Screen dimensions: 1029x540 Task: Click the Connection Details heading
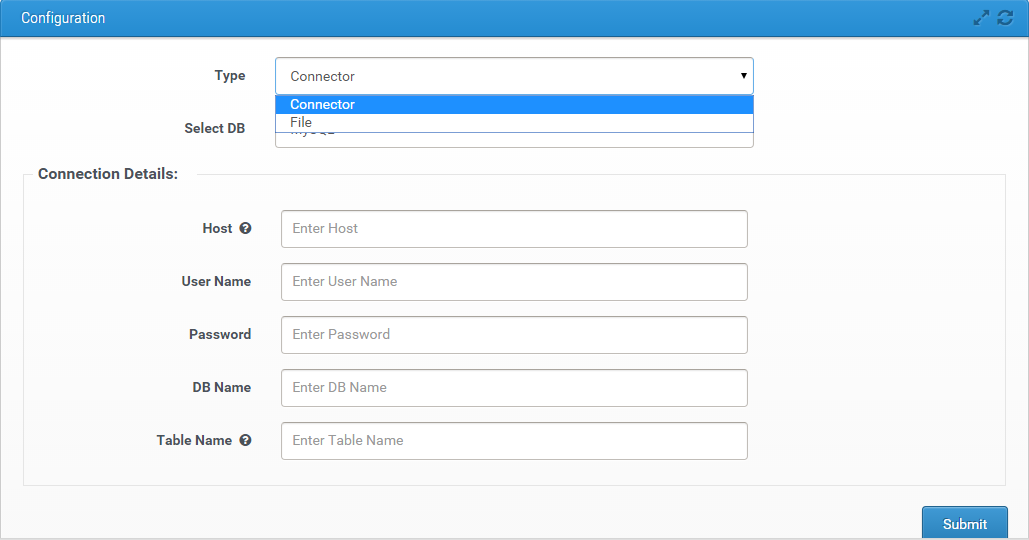[x=108, y=174]
